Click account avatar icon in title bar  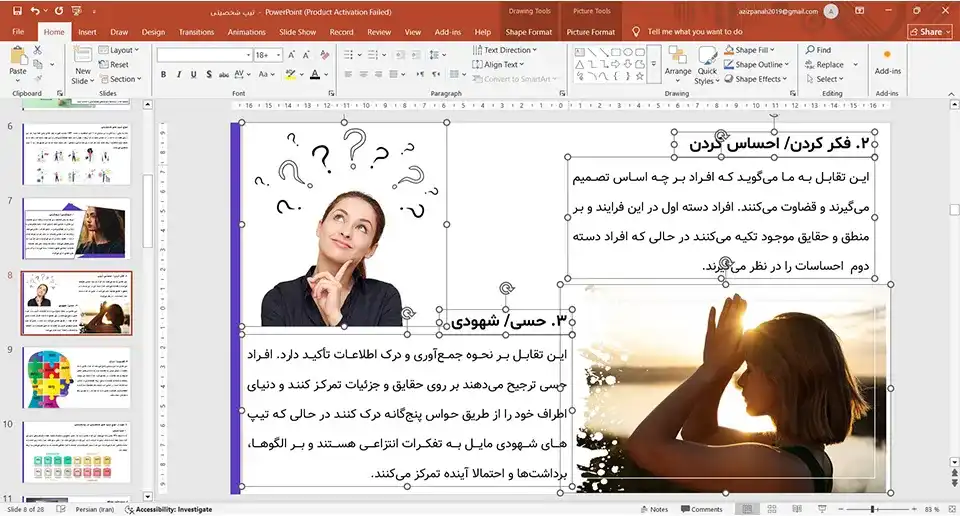(x=831, y=11)
